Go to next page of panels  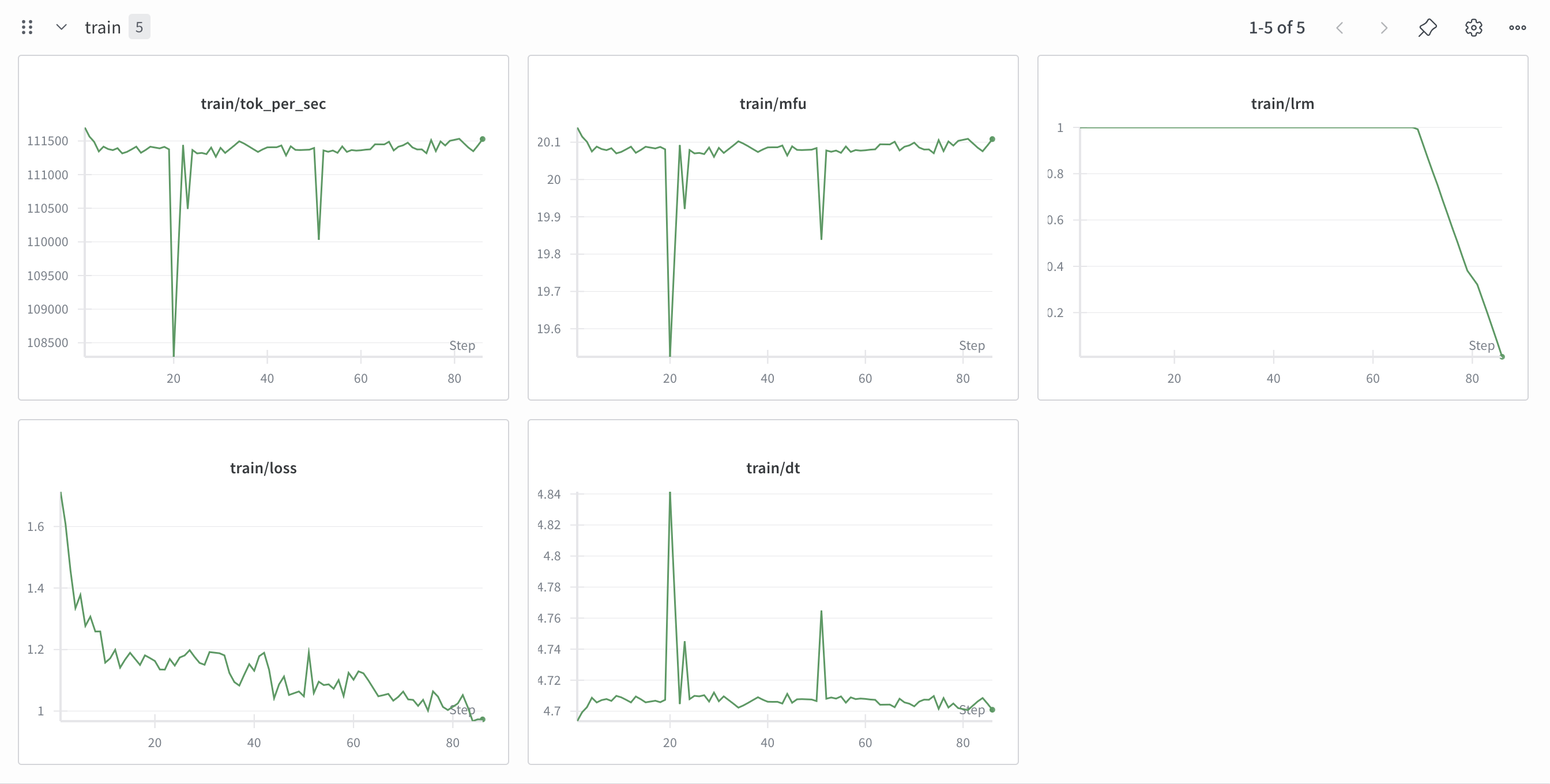[x=1383, y=28]
